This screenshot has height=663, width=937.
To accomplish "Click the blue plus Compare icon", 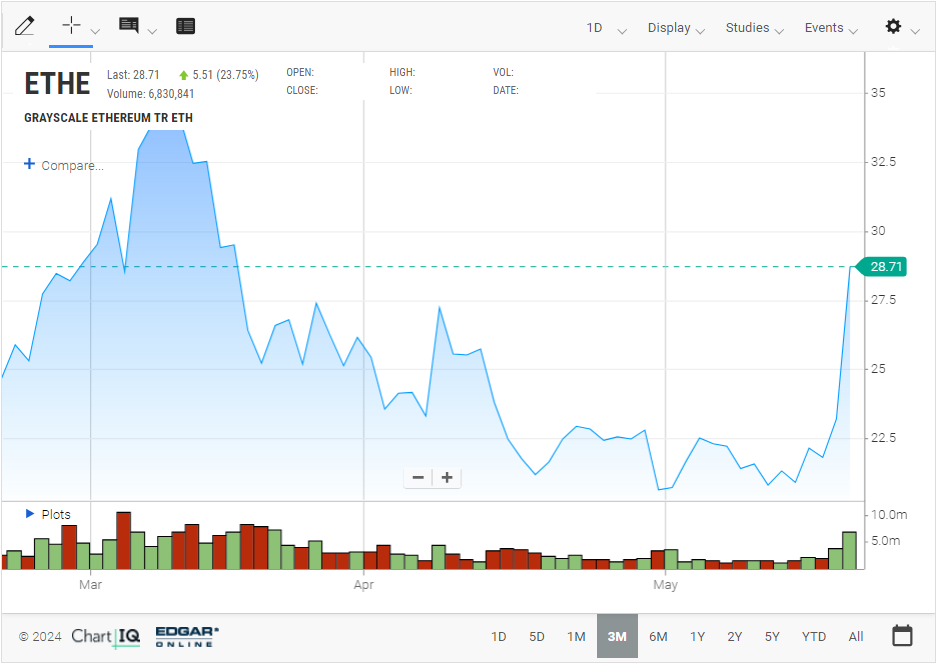I will click(x=29, y=163).
